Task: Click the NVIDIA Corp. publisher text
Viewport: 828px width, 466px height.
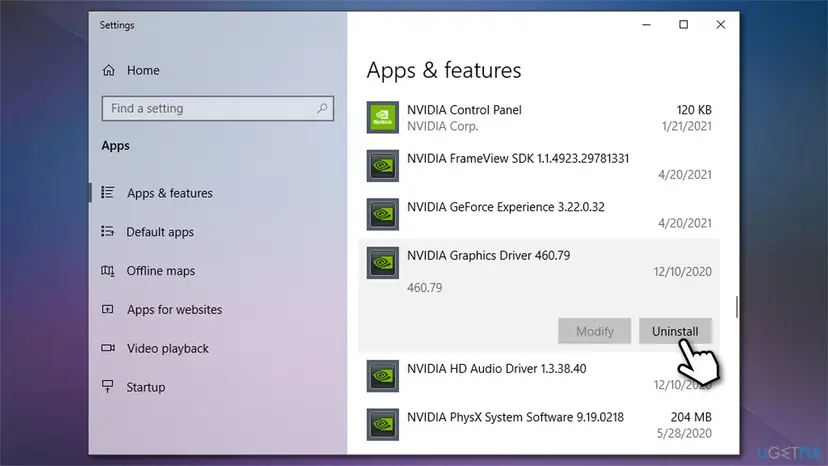Action: [x=443, y=126]
